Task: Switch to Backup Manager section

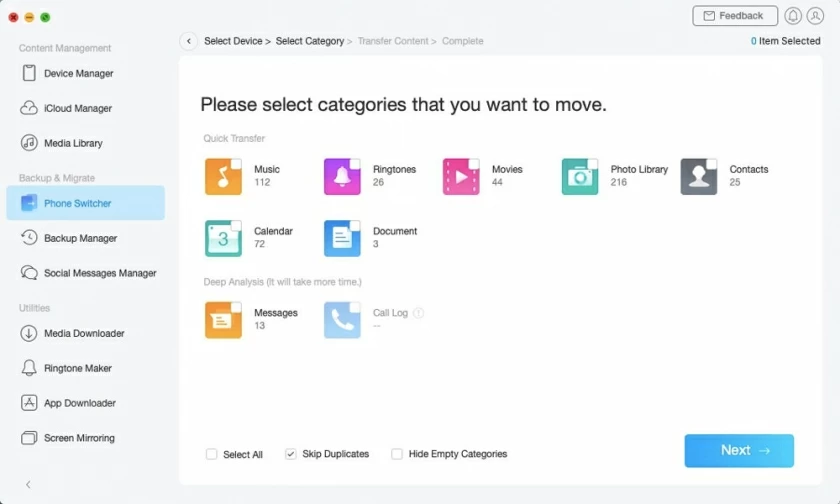Action: click(80, 239)
